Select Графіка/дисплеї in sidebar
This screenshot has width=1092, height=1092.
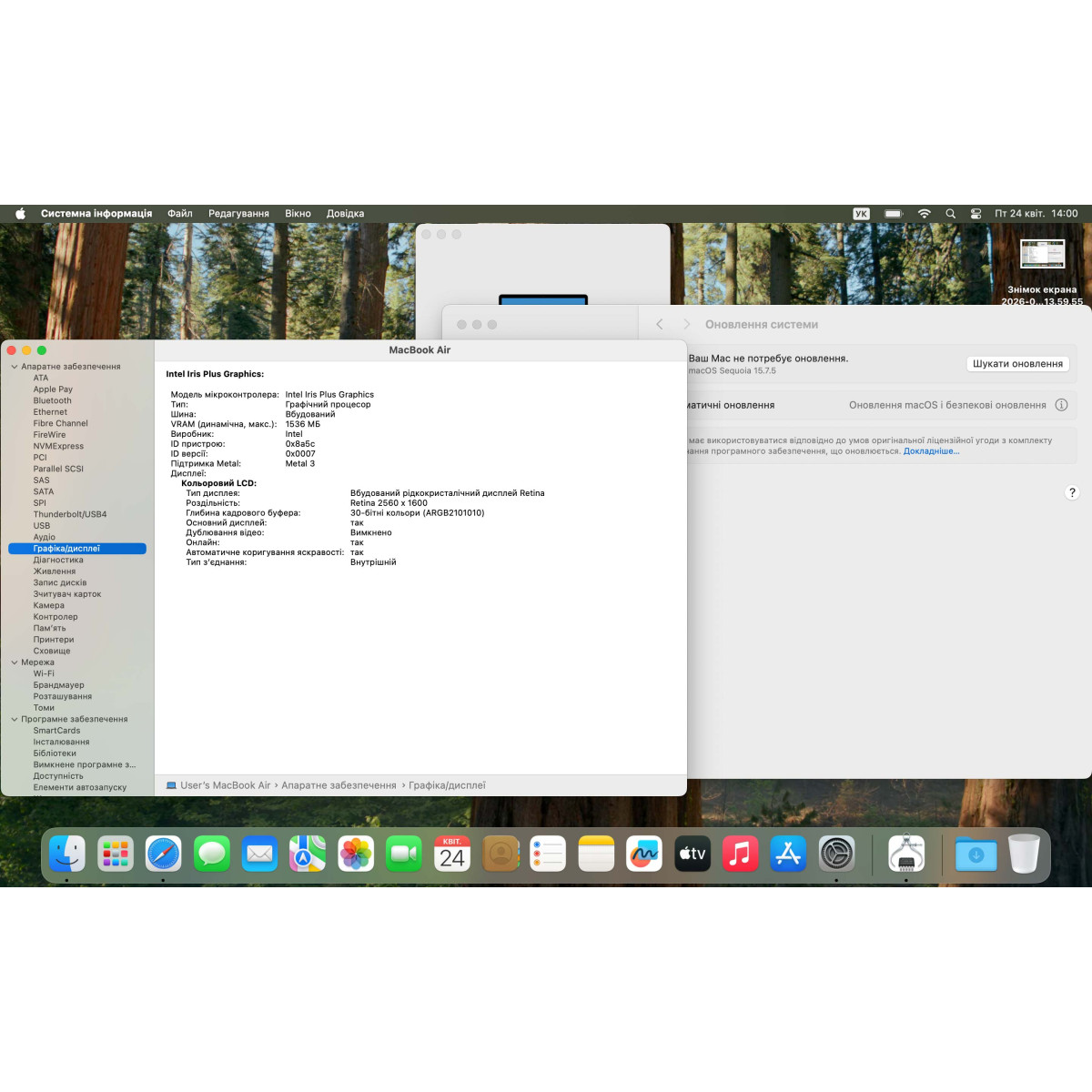(x=77, y=549)
